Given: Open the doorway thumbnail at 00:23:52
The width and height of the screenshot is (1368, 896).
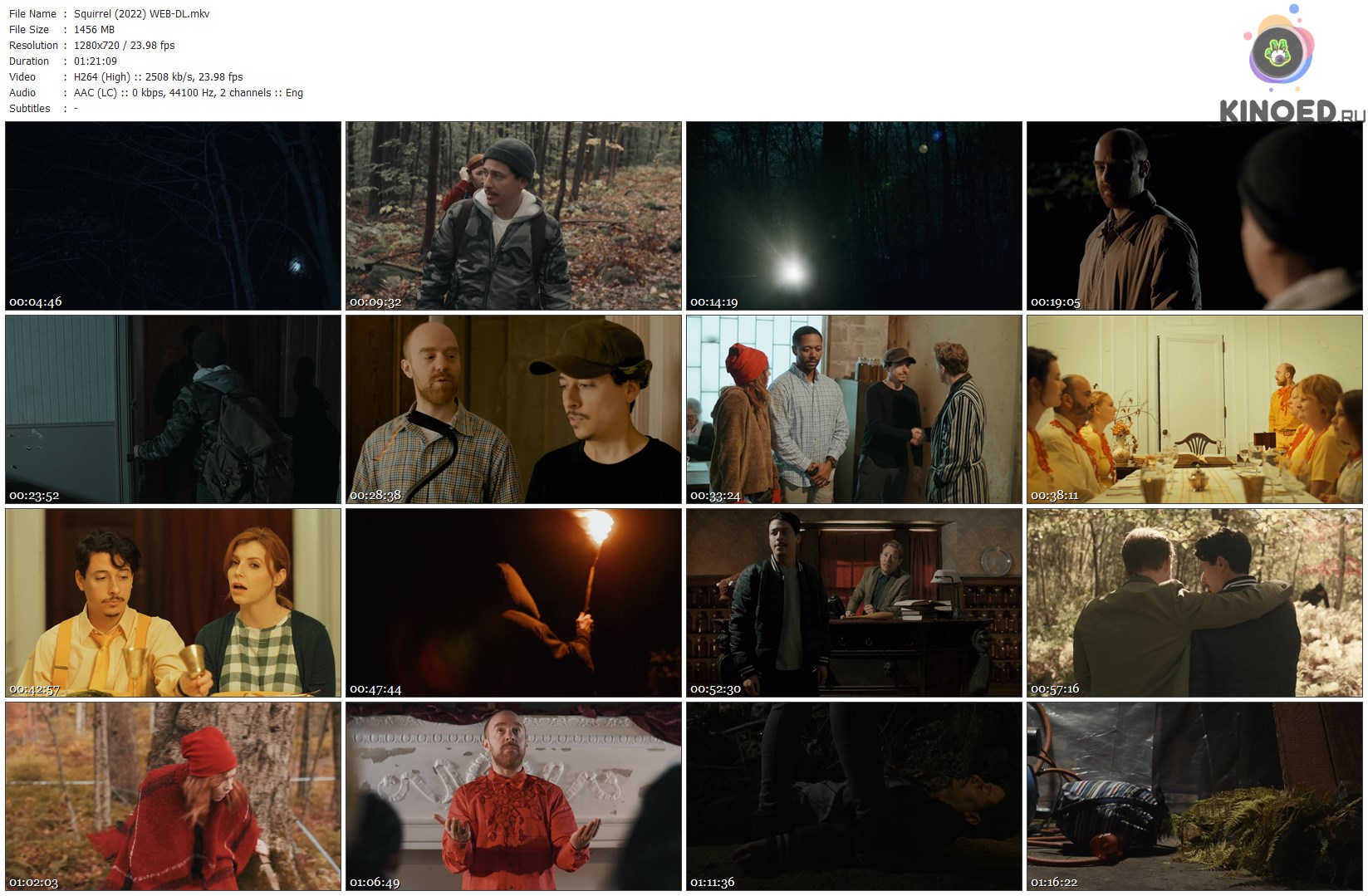Looking at the screenshot, I should (x=173, y=409).
